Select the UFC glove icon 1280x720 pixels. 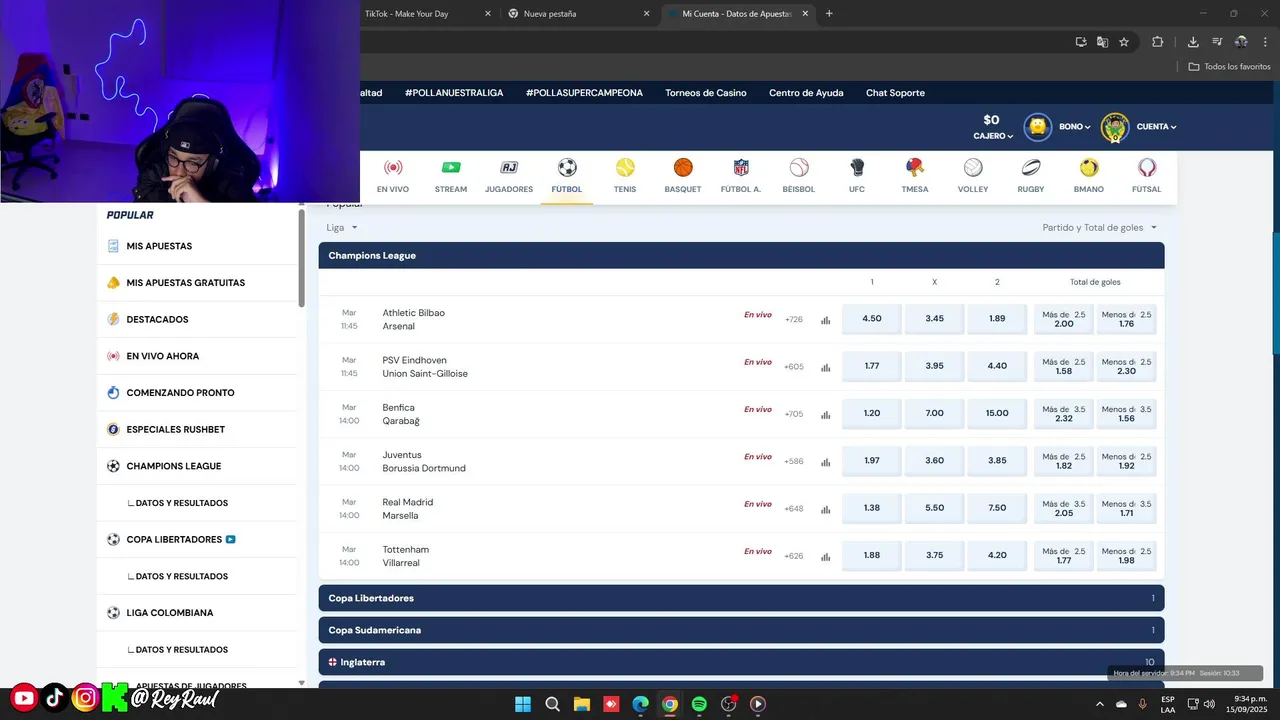(857, 168)
